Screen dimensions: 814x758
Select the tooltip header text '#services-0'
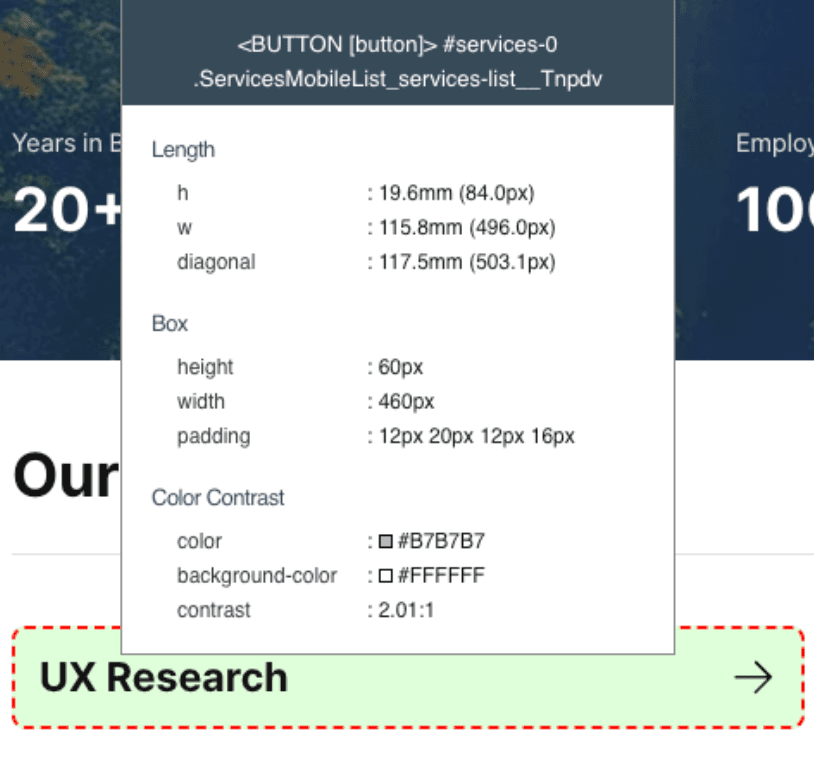[500, 45]
